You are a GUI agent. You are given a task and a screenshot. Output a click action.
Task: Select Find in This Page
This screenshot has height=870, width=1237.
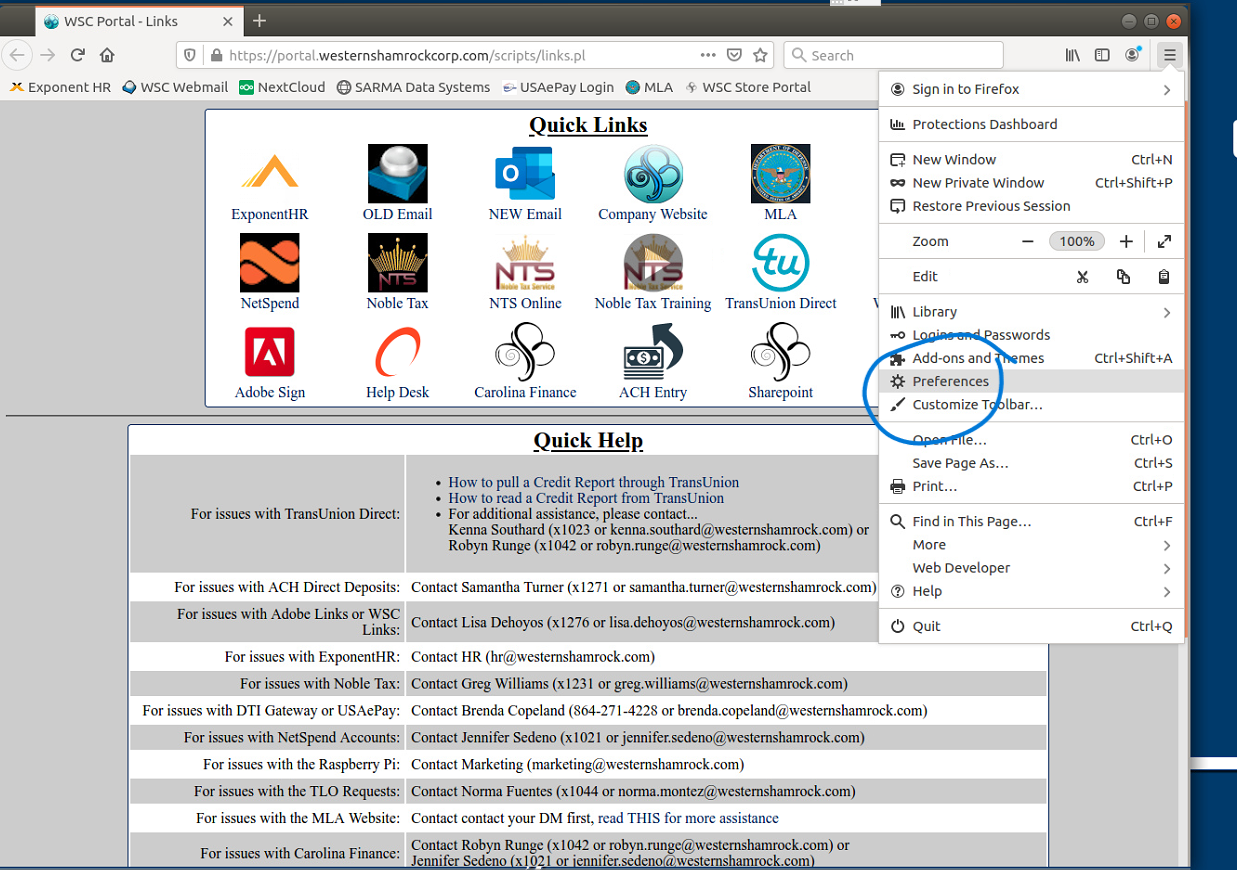[x=1031, y=521]
